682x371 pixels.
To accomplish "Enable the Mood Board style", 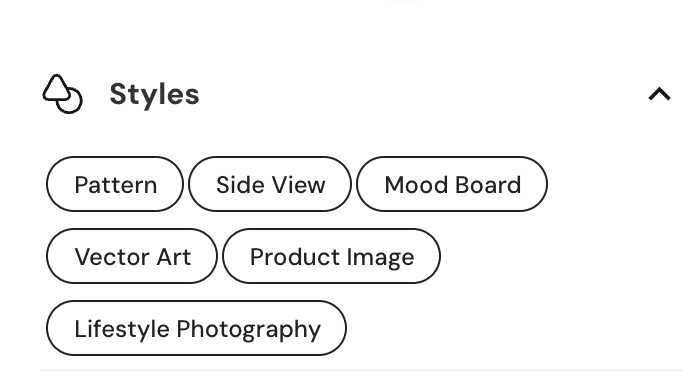I will pos(452,184).
